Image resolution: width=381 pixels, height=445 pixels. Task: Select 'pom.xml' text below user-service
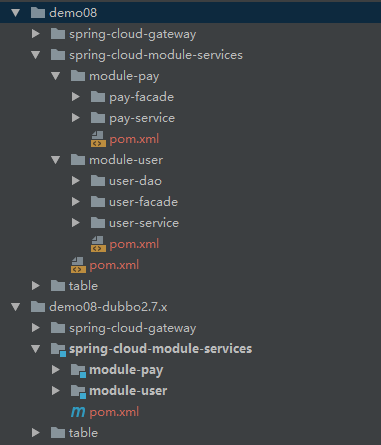[134, 245]
